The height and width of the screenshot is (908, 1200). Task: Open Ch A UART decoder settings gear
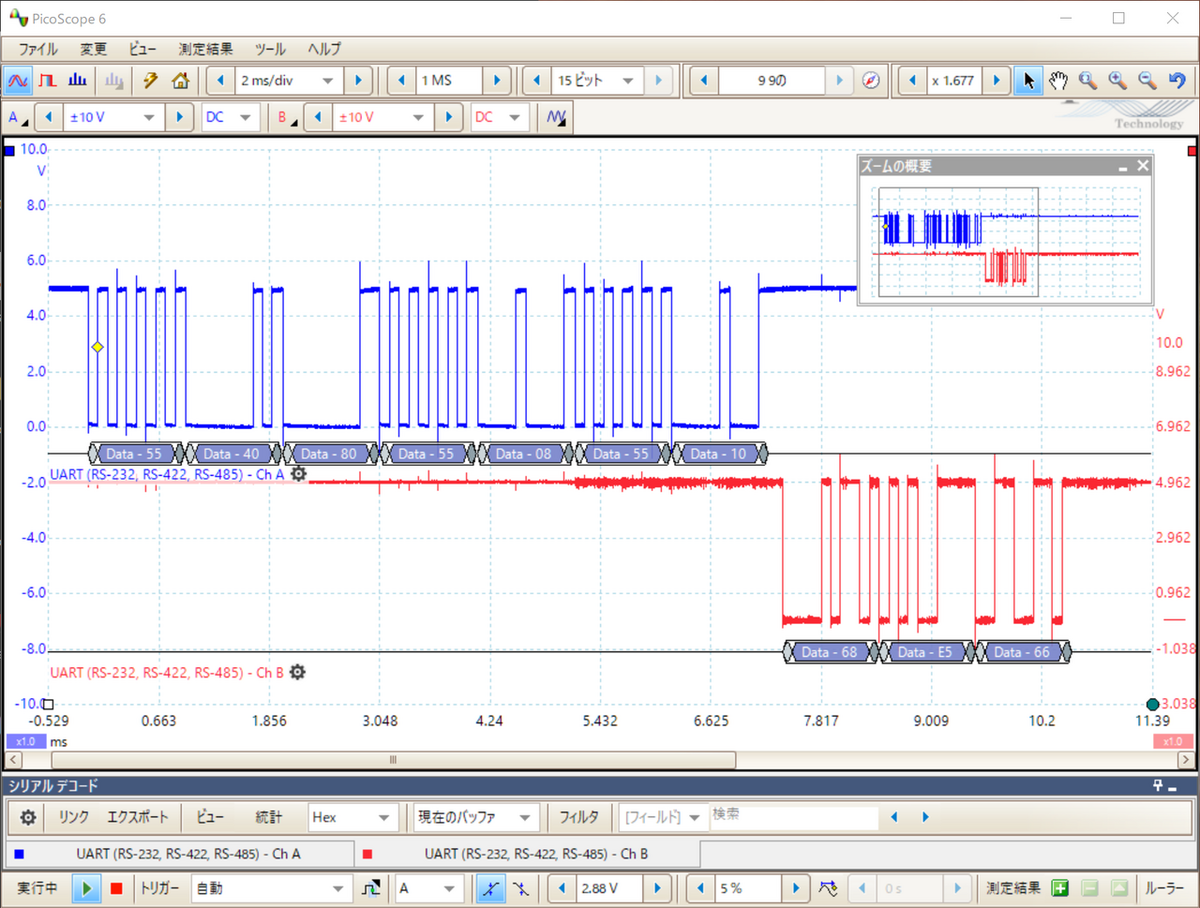tap(298, 474)
